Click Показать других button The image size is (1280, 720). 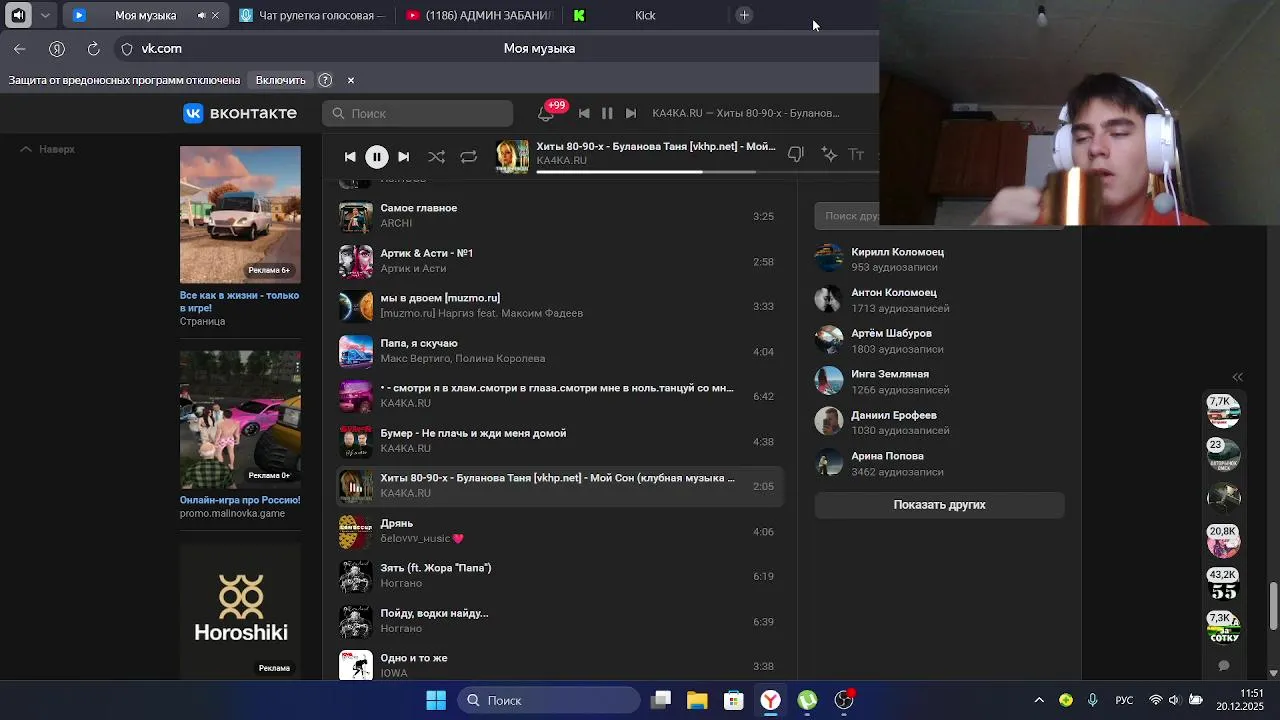(939, 505)
